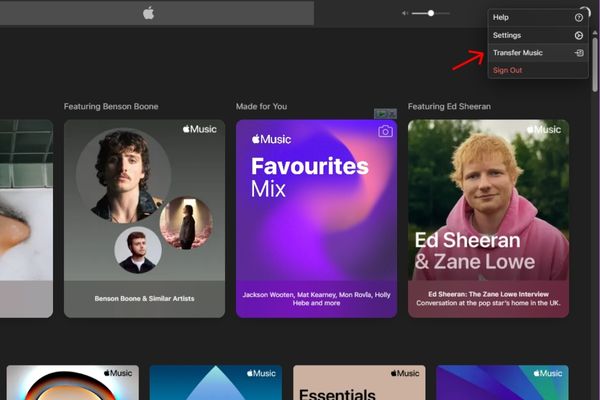Open the blue triangle playlist card

(216, 382)
